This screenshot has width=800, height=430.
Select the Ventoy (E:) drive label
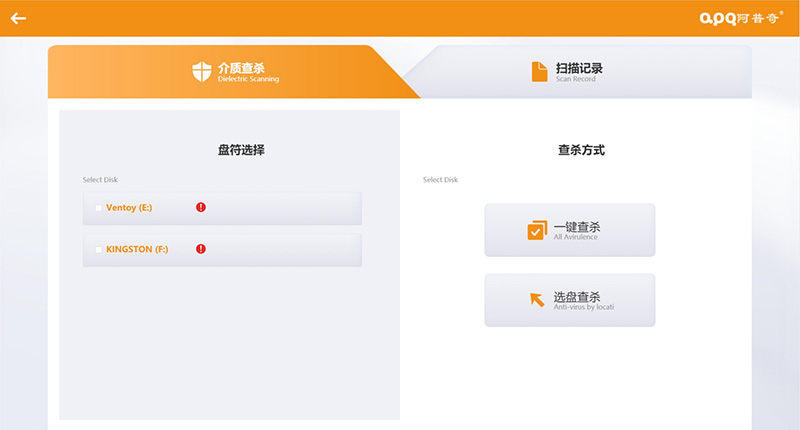tap(128, 208)
